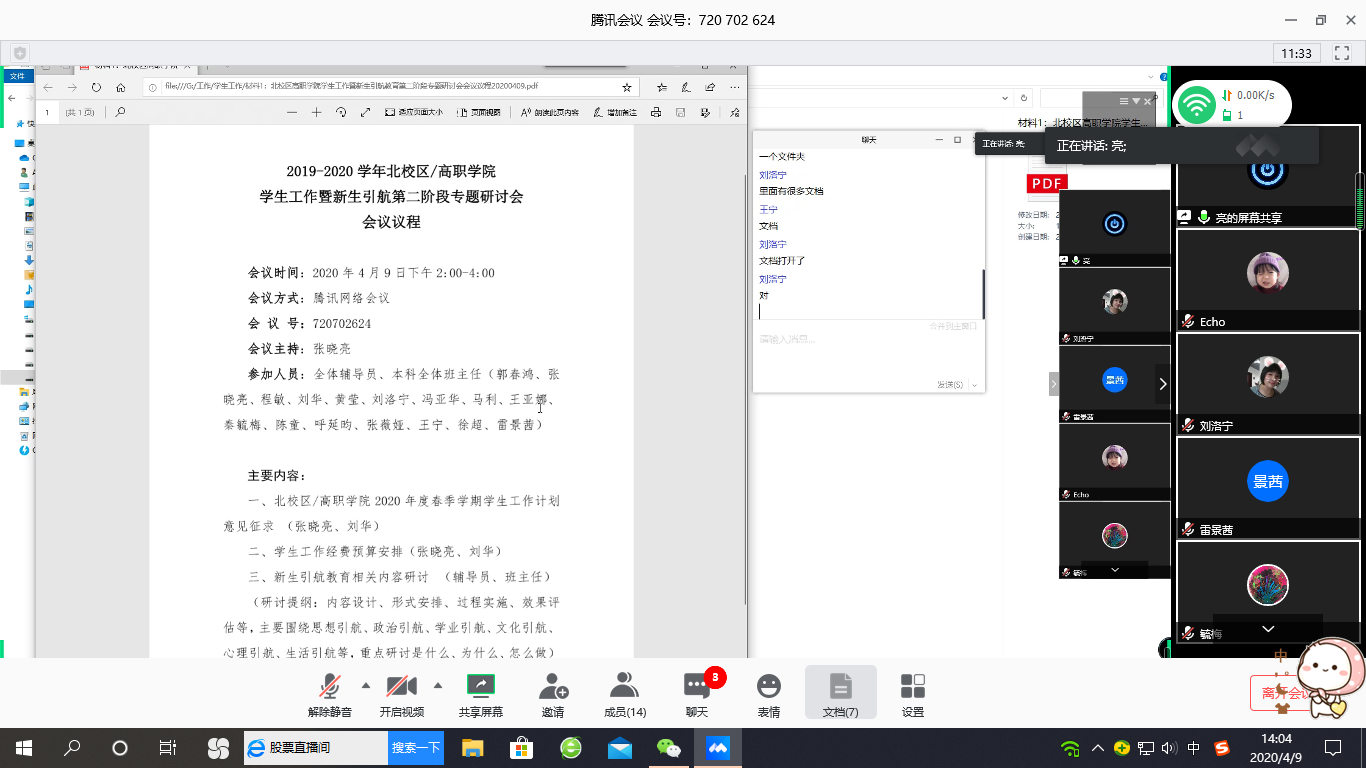
Task: Select Echo's video tile in right panel
Action: (x=1268, y=279)
